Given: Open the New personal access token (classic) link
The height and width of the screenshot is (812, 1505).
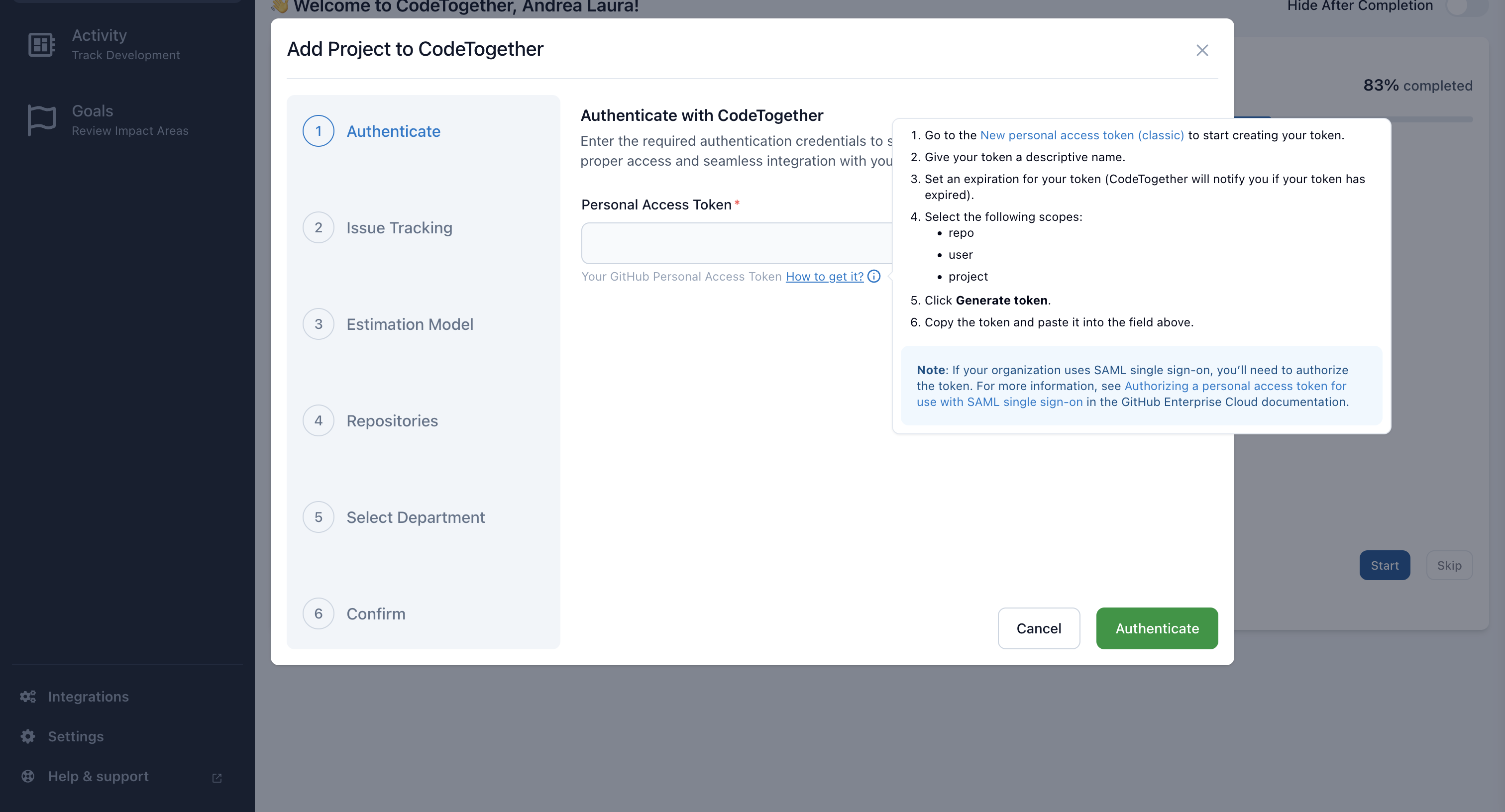Looking at the screenshot, I should [1082, 135].
